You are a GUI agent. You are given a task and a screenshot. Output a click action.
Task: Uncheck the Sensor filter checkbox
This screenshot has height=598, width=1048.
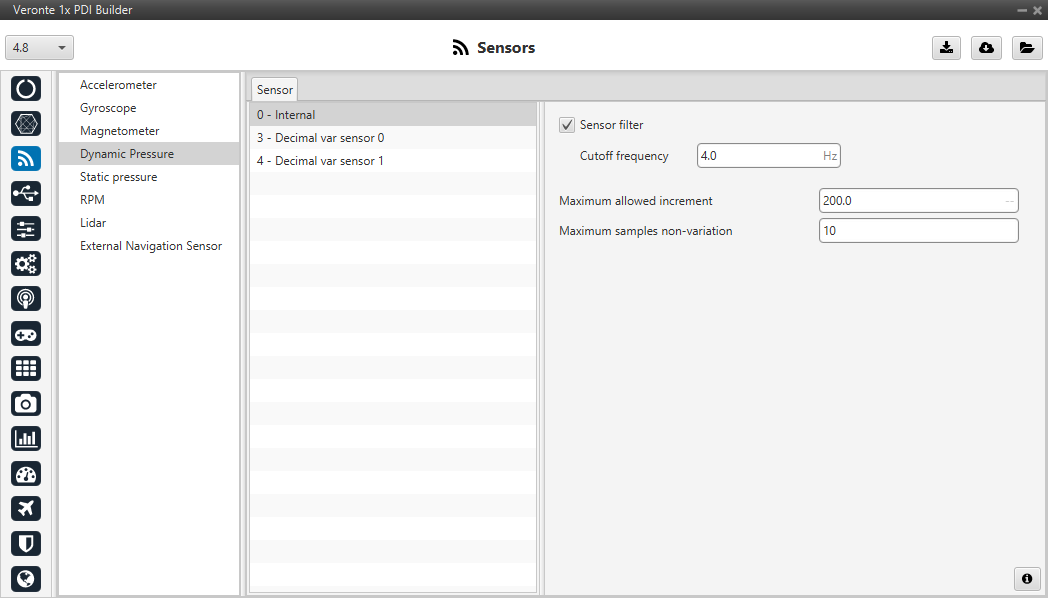tap(567, 125)
